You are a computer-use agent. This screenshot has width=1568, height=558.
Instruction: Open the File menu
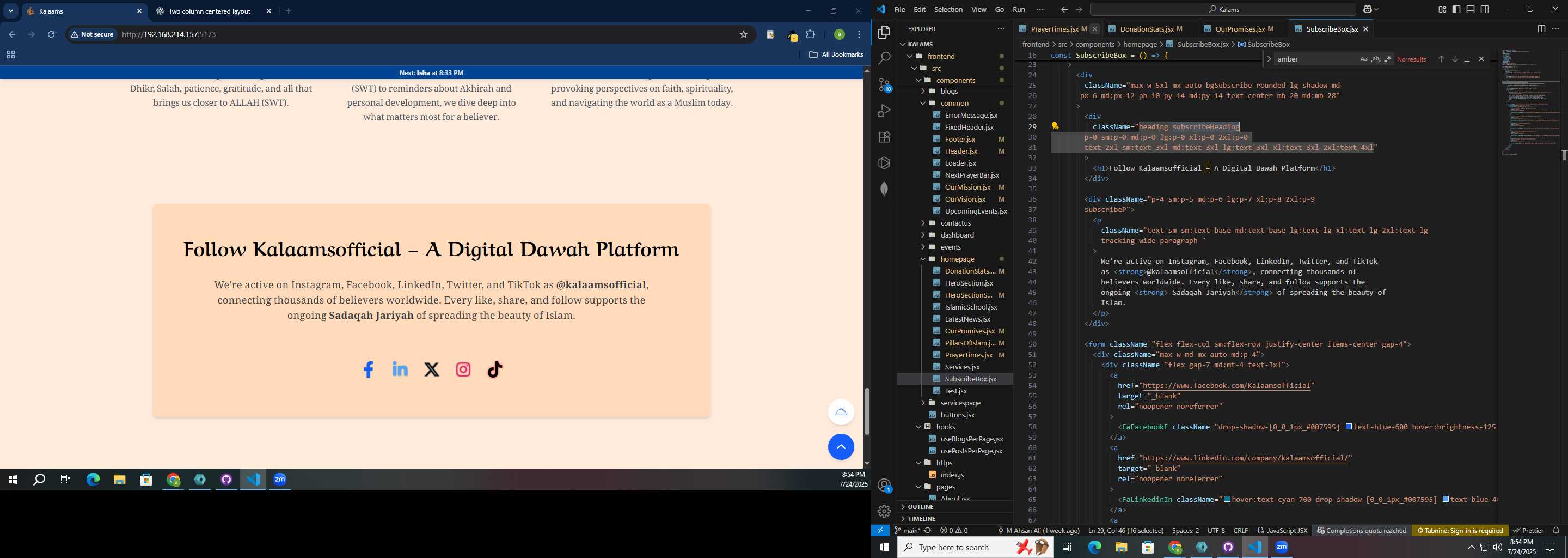[899, 9]
